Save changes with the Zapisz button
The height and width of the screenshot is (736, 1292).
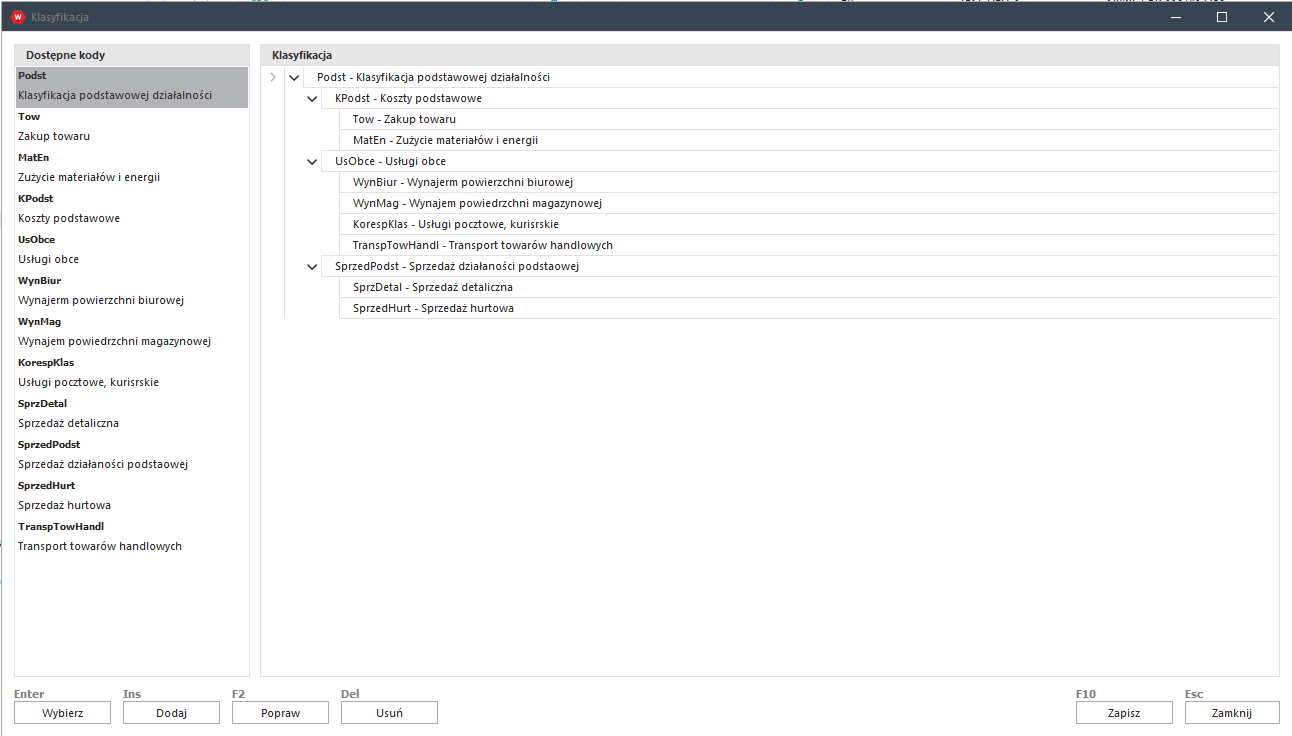click(1124, 713)
